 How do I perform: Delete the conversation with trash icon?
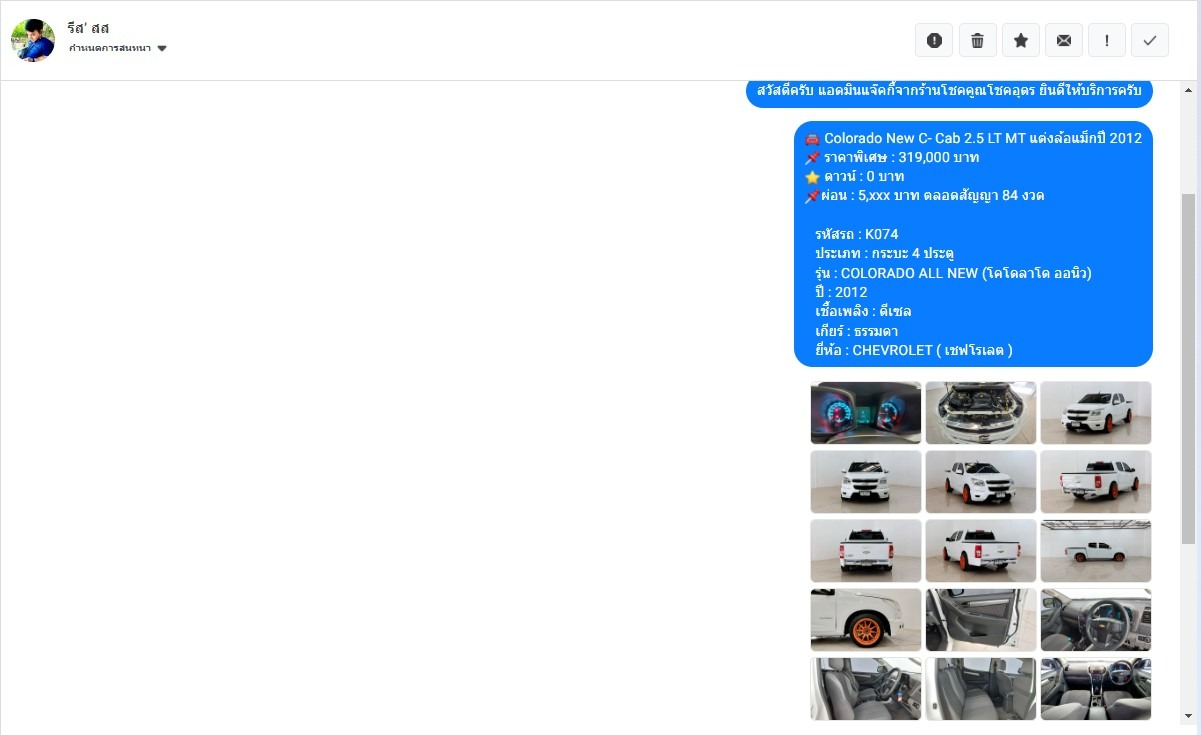pos(977,40)
